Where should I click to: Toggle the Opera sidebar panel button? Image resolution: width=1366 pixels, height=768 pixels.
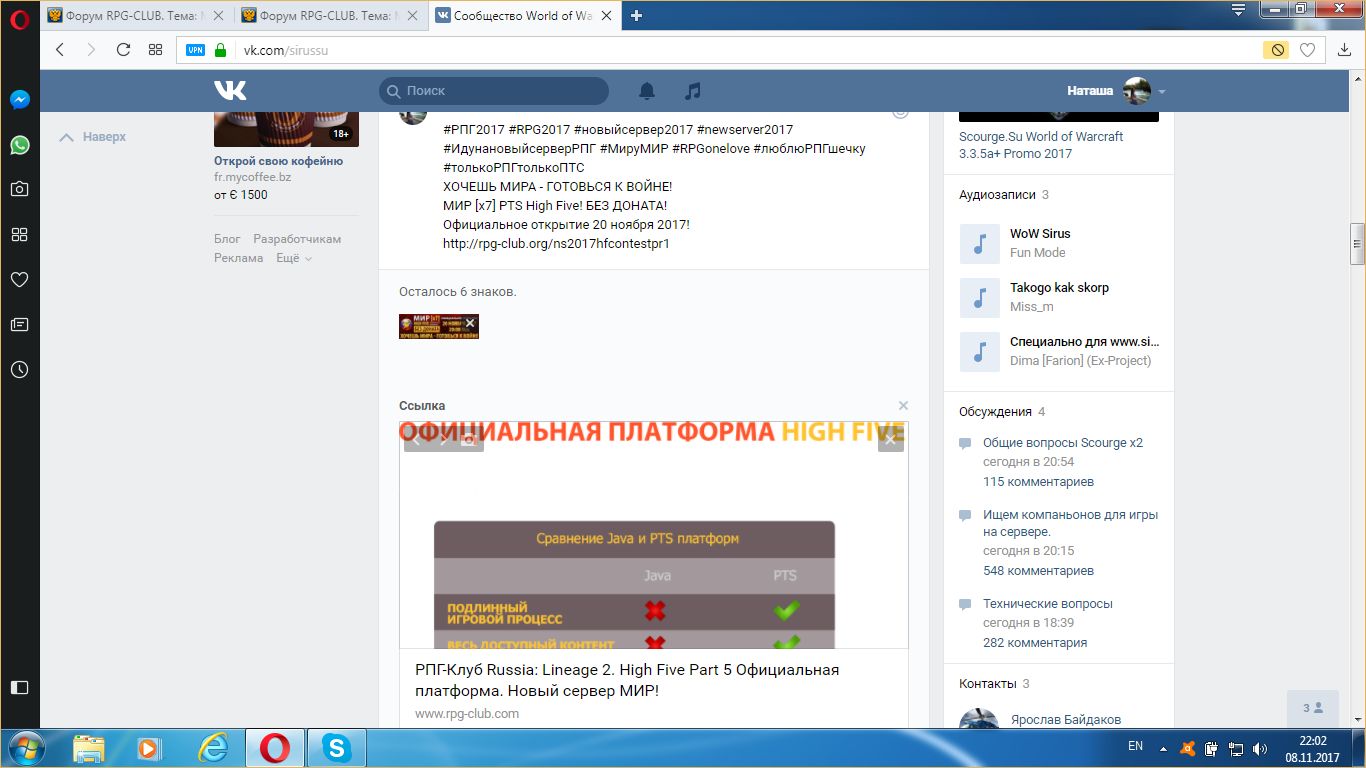[x=19, y=687]
